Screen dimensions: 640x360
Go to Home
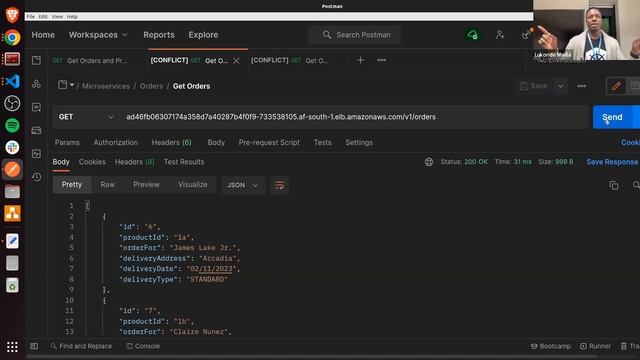pos(43,35)
